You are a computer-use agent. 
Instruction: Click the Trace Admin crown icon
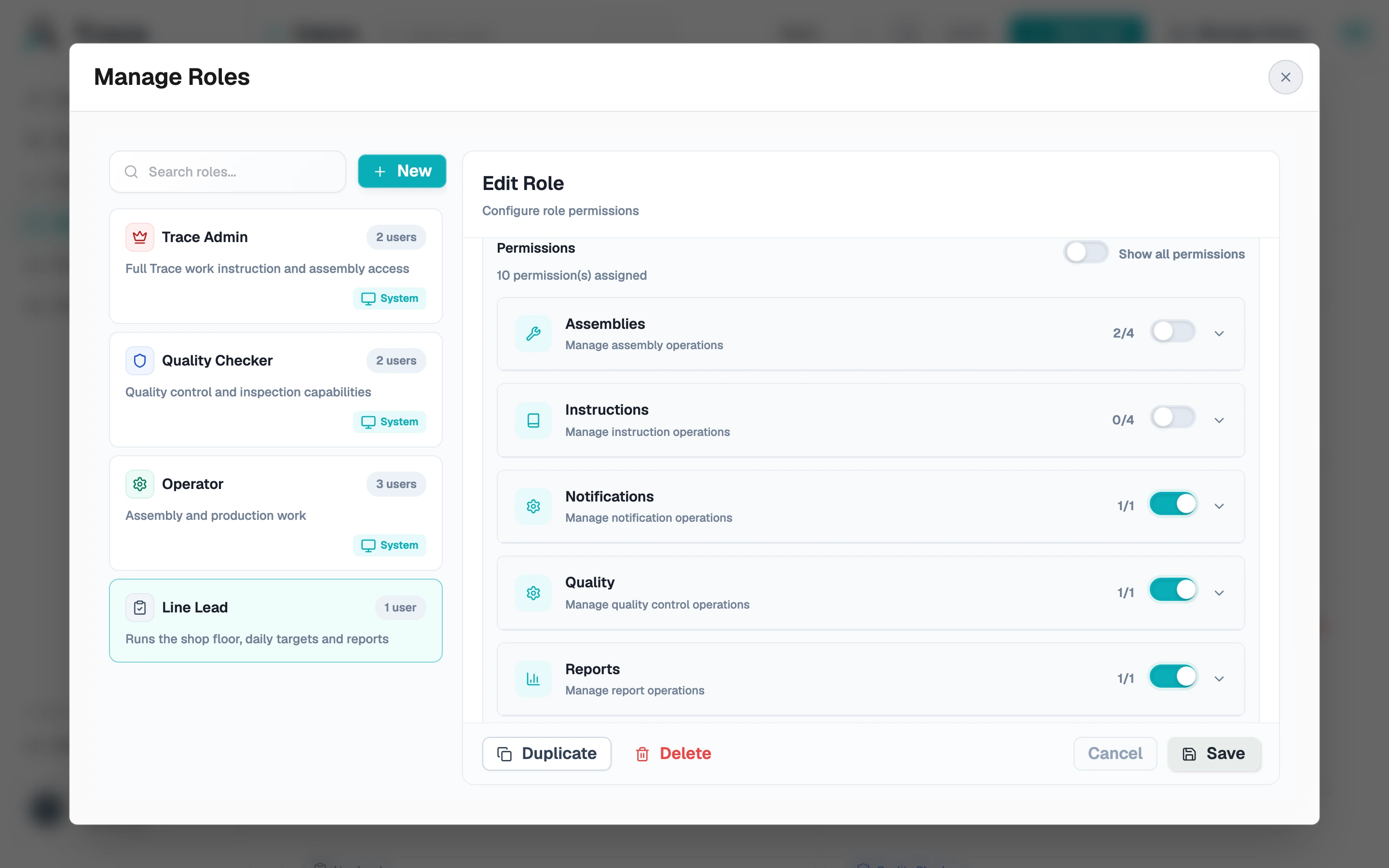click(x=139, y=237)
